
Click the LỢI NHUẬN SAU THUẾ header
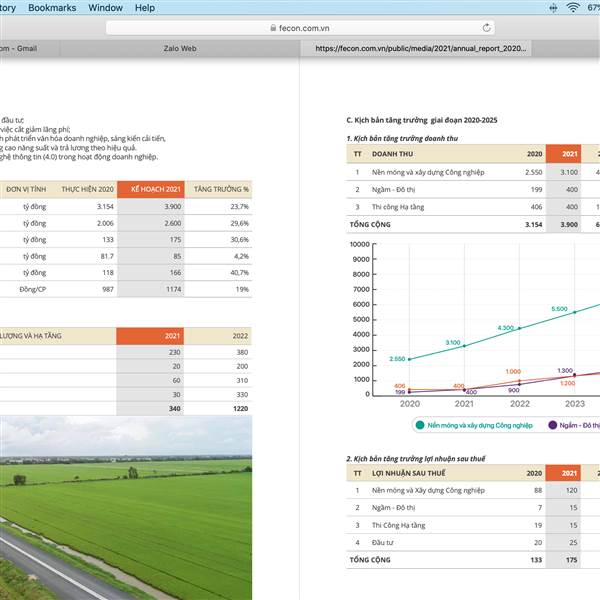click(x=408, y=473)
